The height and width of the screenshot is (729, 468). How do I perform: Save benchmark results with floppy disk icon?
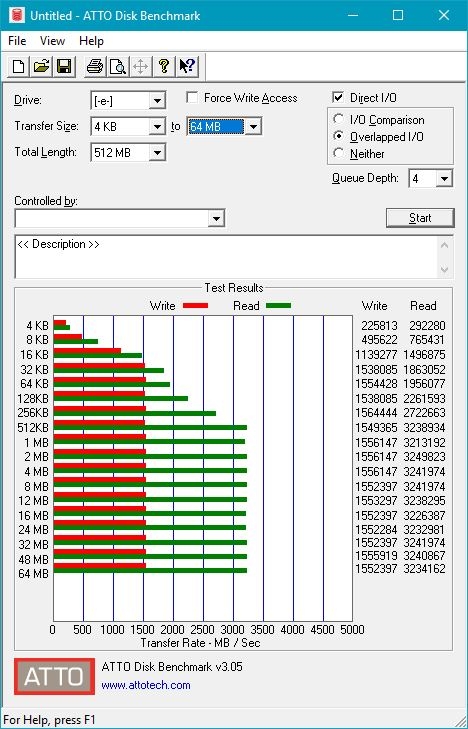click(64, 66)
